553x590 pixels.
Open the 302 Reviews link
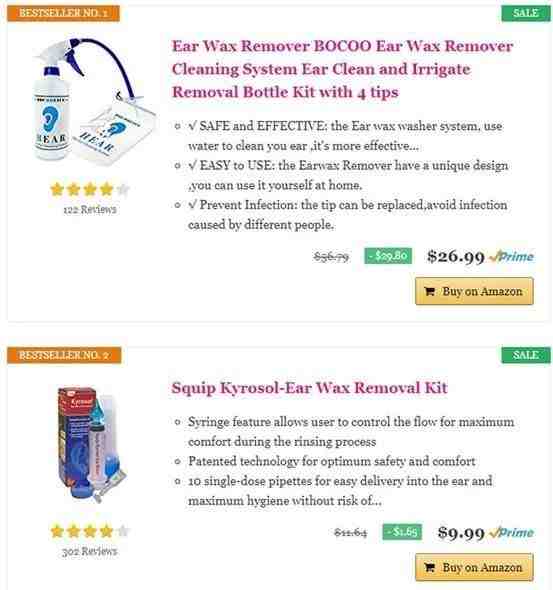pyautogui.click(x=90, y=551)
